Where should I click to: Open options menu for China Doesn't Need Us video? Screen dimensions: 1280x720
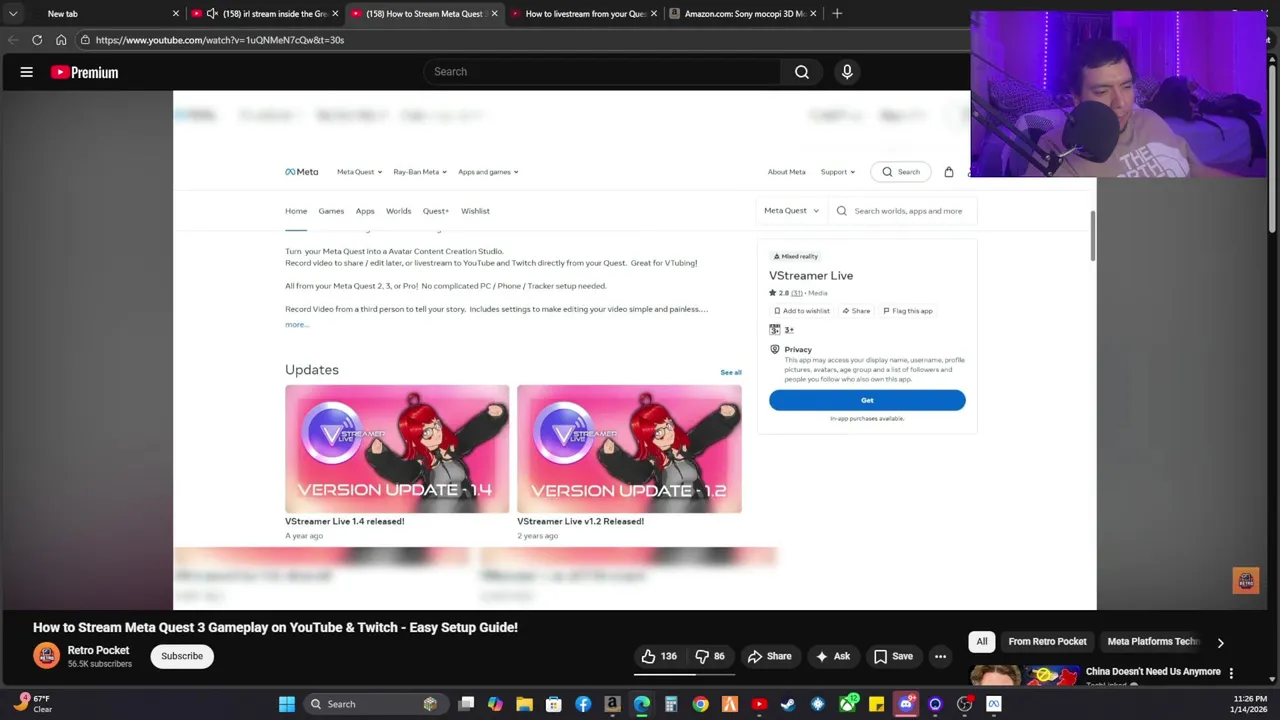[x=1231, y=673]
